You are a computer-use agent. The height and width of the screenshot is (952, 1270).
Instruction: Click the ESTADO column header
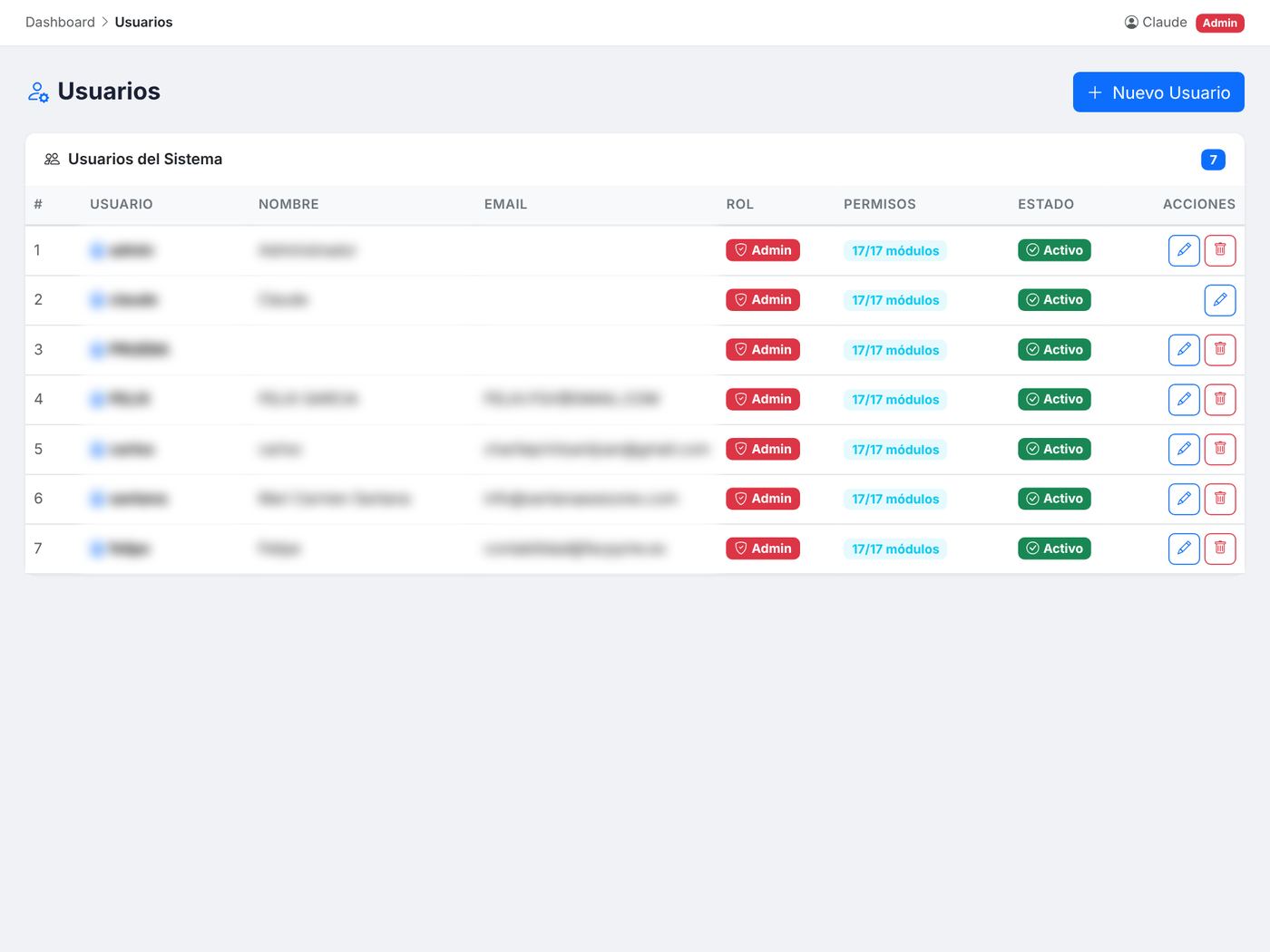(1046, 204)
